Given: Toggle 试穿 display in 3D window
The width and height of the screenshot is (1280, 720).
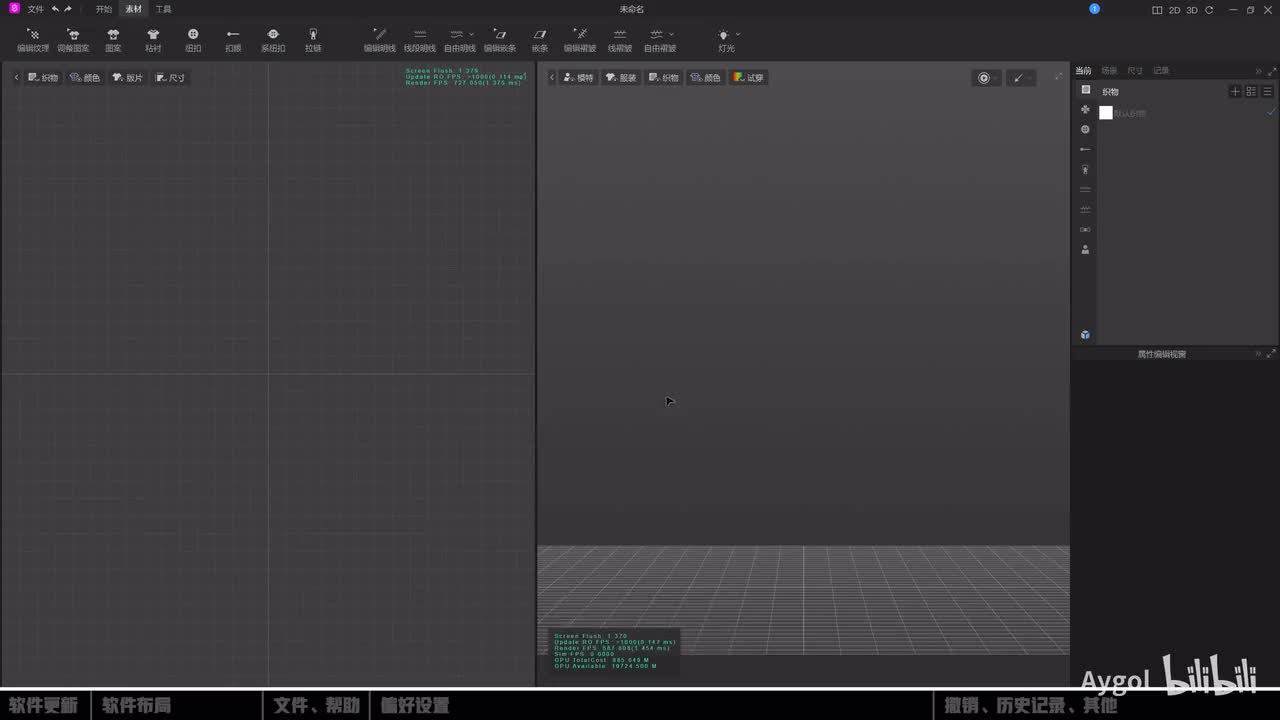Looking at the screenshot, I should tap(748, 77).
